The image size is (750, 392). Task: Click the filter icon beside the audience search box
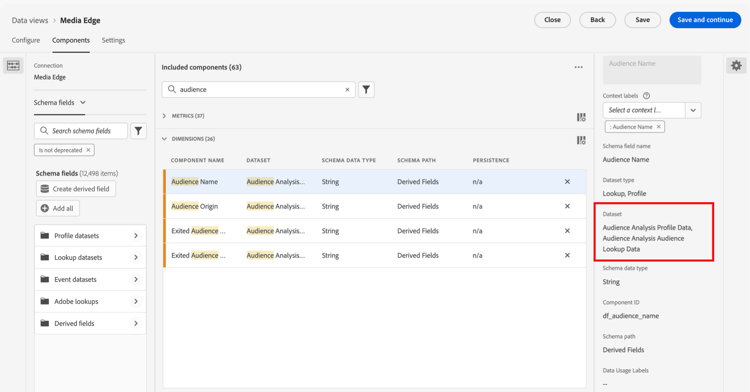(x=366, y=89)
